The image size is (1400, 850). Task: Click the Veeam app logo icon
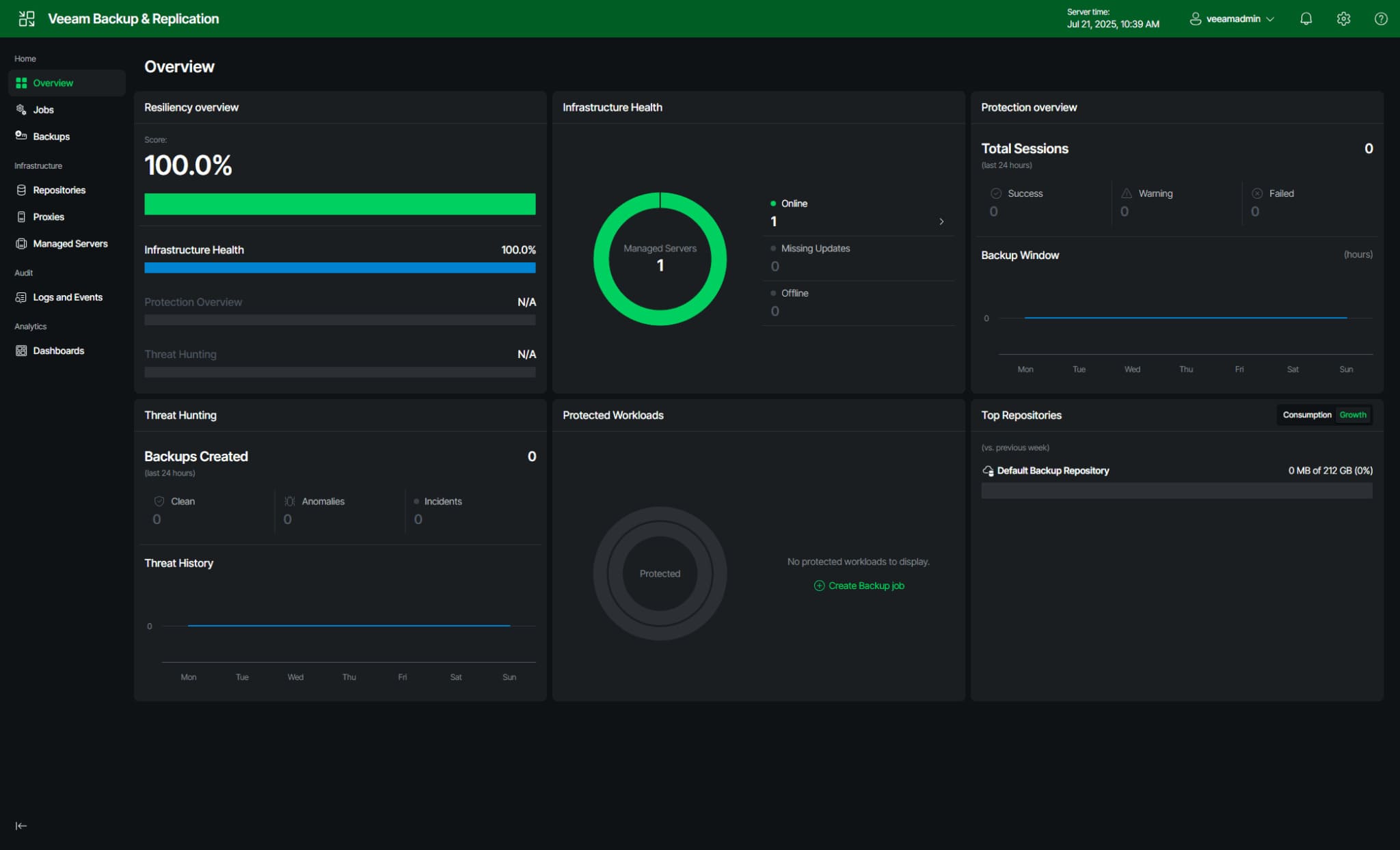coord(27,18)
